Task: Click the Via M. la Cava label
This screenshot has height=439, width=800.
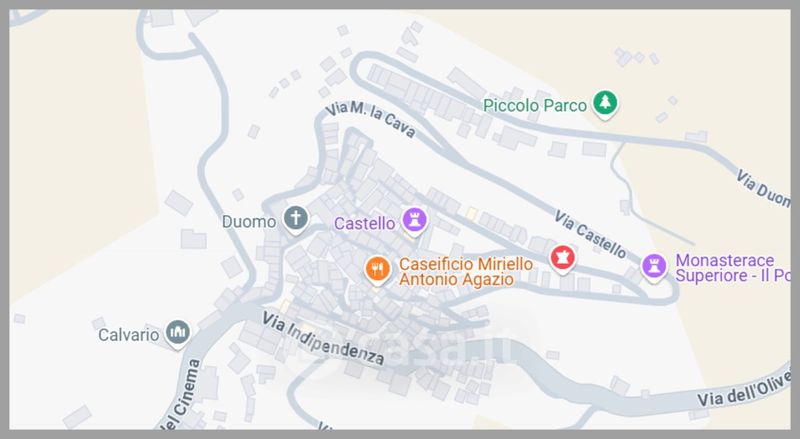Action: (x=370, y=119)
